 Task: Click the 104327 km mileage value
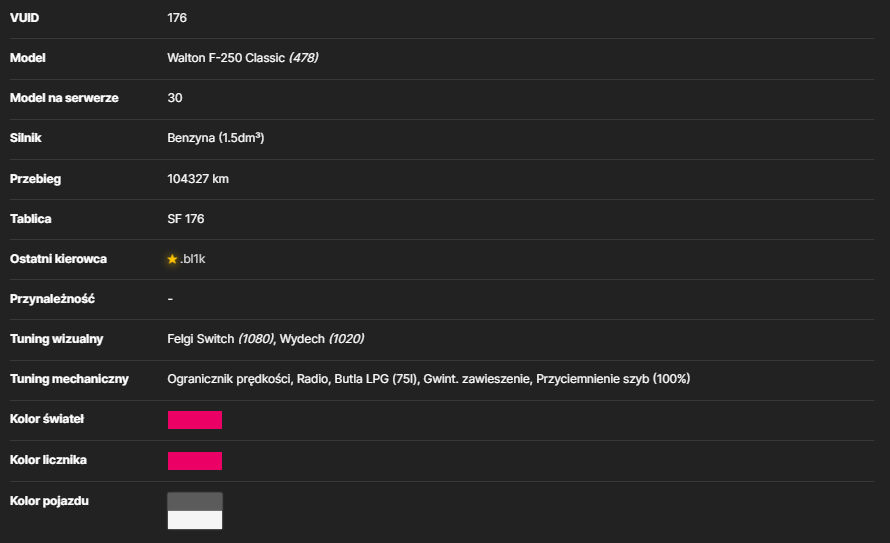coord(198,179)
